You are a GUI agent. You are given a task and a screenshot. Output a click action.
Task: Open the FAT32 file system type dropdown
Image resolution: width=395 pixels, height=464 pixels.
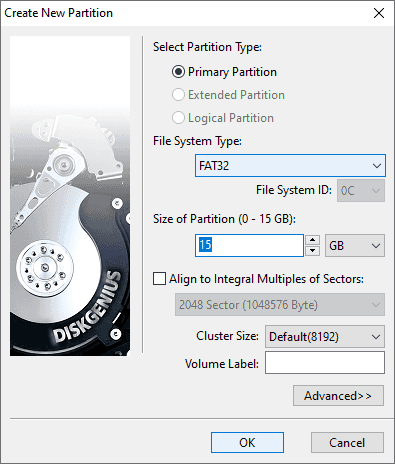(290, 165)
